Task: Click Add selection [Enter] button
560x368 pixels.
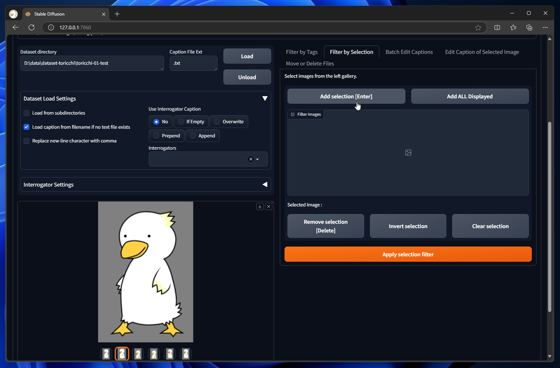Action: coord(346,96)
